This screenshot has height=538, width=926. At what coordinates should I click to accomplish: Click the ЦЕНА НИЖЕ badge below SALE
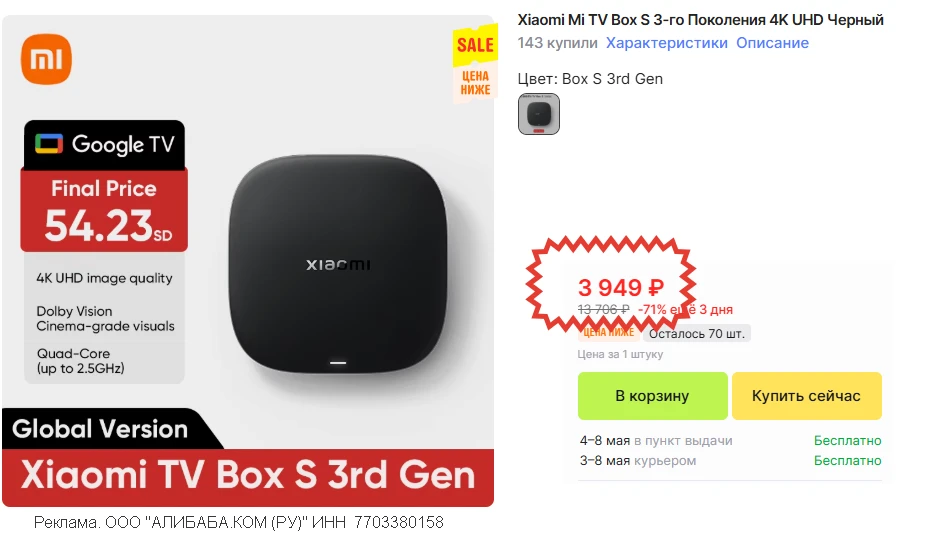tap(475, 83)
